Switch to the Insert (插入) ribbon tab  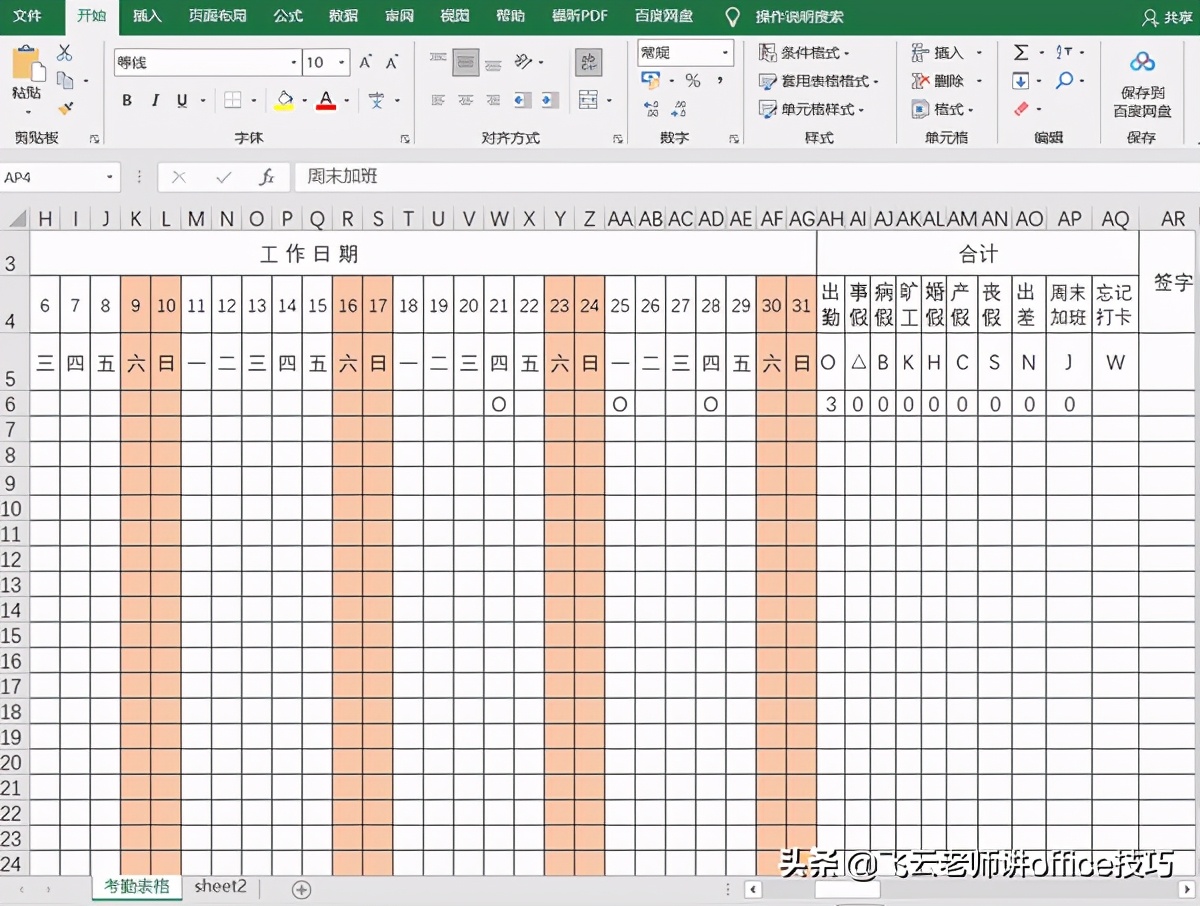pos(147,16)
